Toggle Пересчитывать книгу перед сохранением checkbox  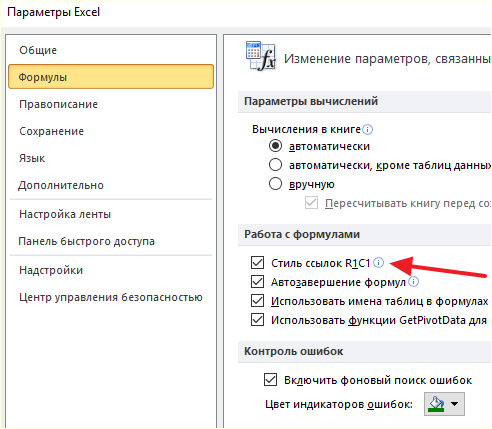click(311, 203)
